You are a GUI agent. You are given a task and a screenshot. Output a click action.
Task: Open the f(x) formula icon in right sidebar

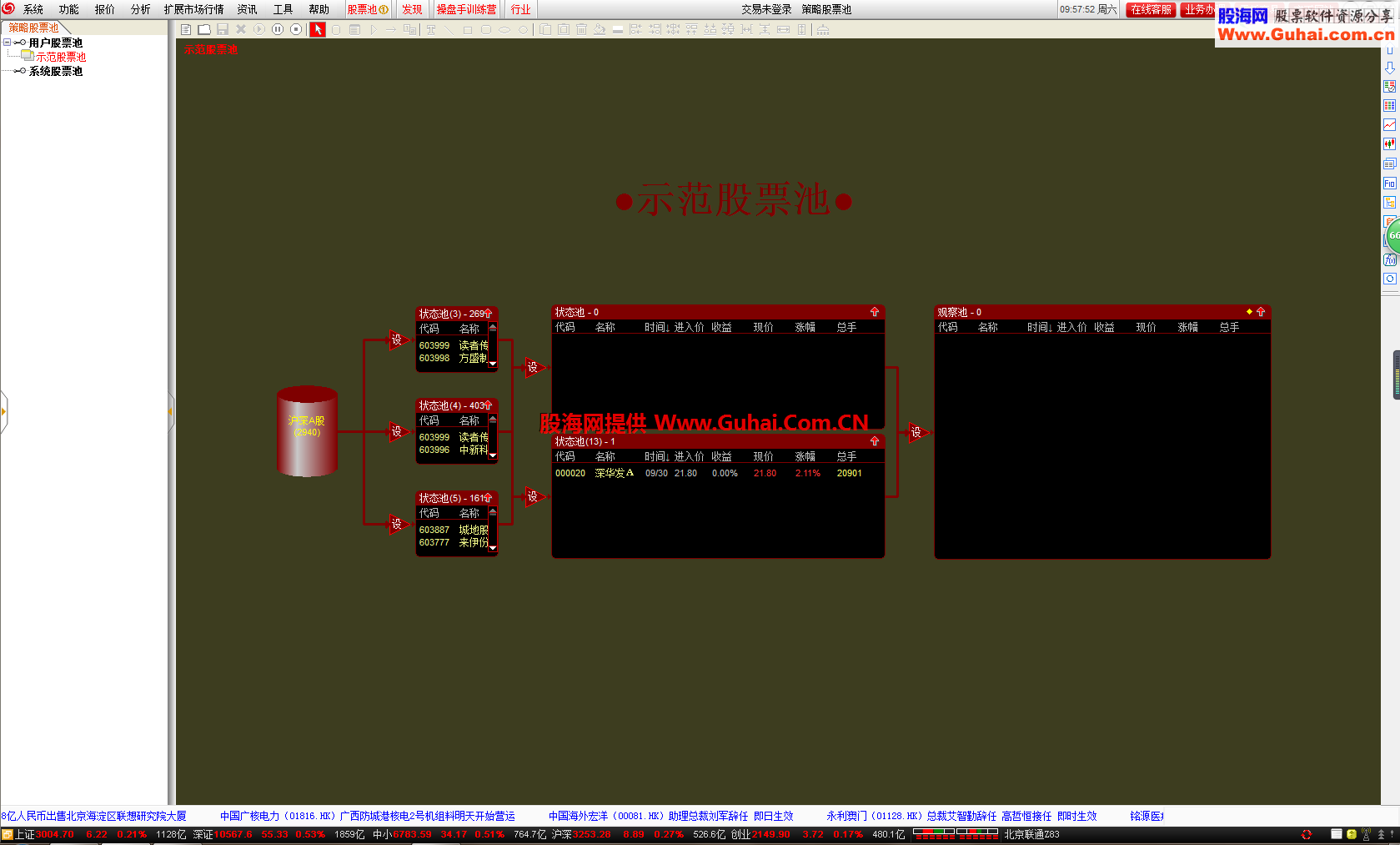[x=1390, y=260]
